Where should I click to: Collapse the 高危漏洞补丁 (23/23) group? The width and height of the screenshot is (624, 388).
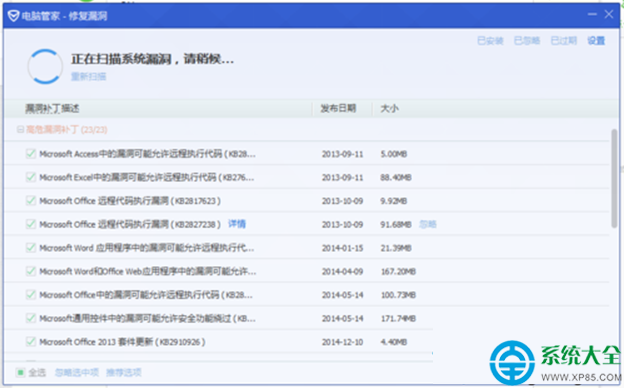tap(20, 129)
